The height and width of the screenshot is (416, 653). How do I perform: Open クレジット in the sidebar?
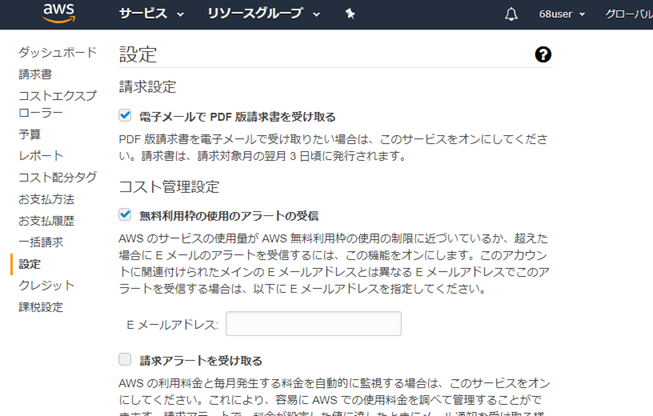pos(46,286)
